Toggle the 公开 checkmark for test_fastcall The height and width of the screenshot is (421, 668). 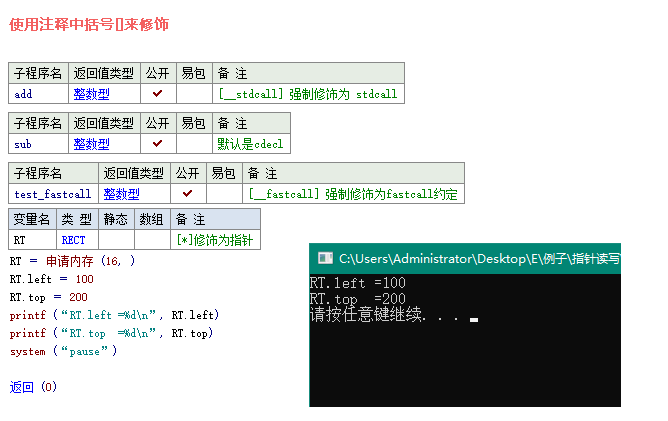[187, 194]
